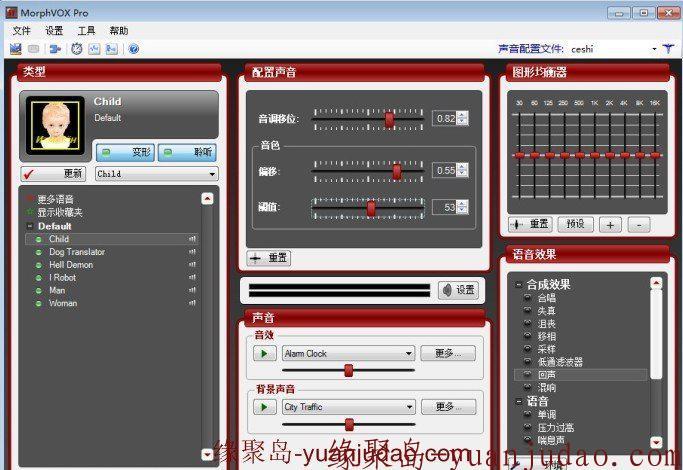The height and width of the screenshot is (470, 683).
Task: Click the level icon right of Child row
Action: (192, 239)
